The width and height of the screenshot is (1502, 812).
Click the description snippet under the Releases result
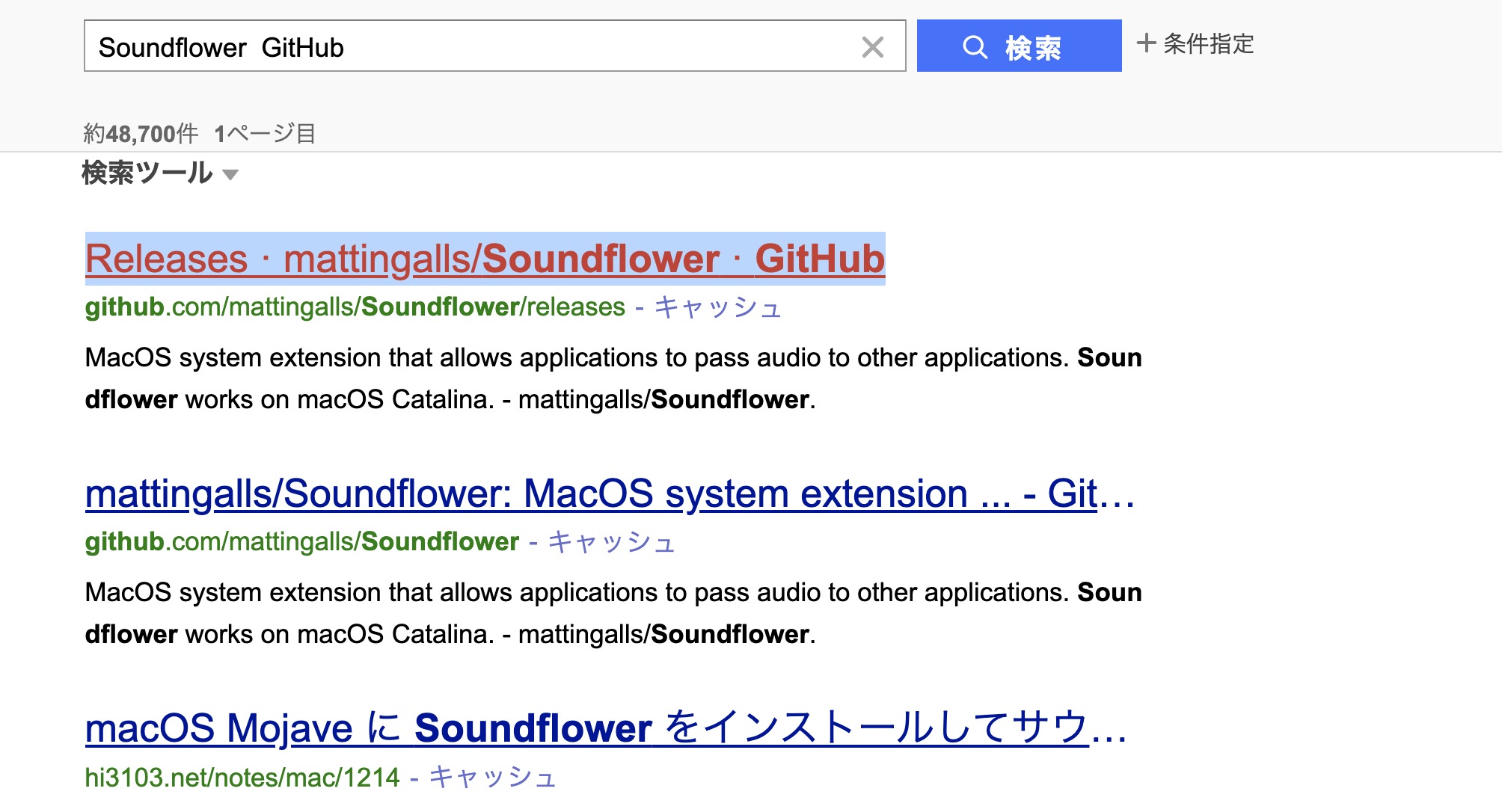pos(613,378)
